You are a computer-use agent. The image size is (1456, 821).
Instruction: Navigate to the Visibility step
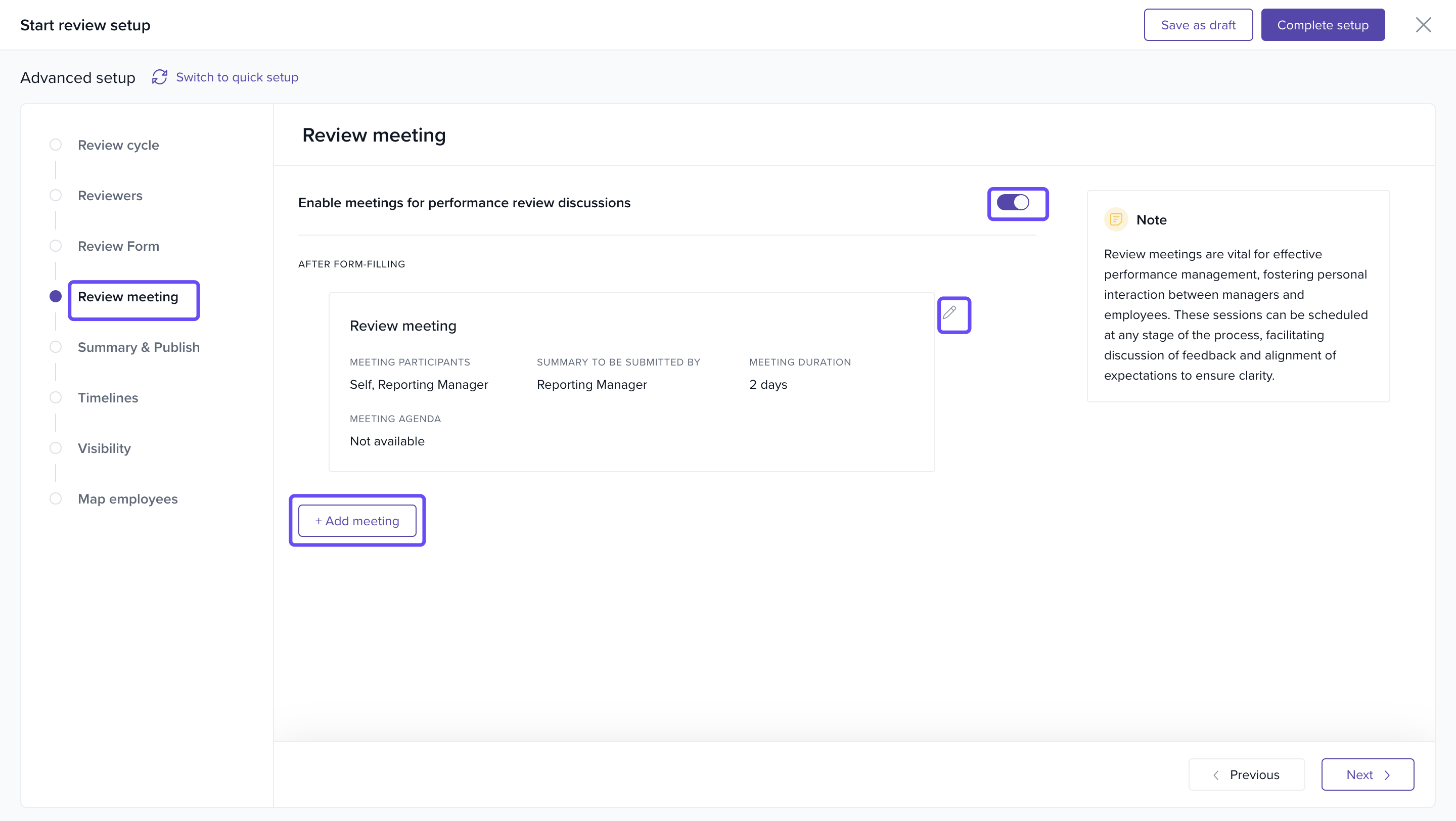click(105, 448)
